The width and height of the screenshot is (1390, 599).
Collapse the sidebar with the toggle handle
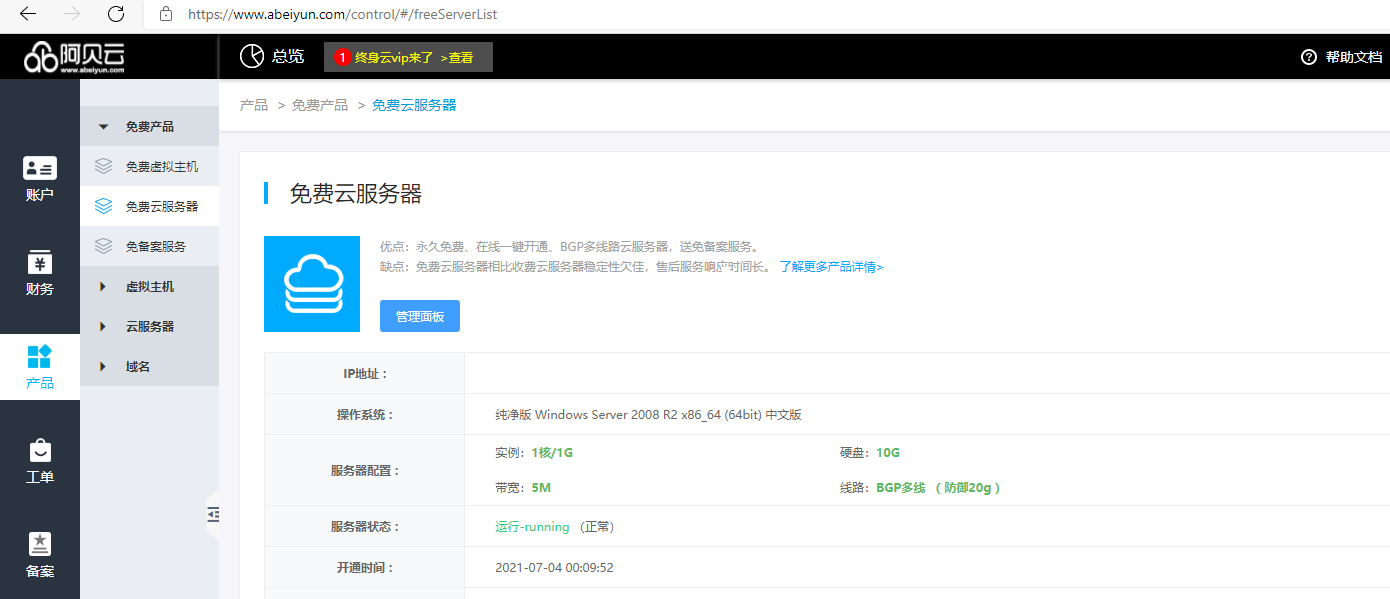coord(213,515)
